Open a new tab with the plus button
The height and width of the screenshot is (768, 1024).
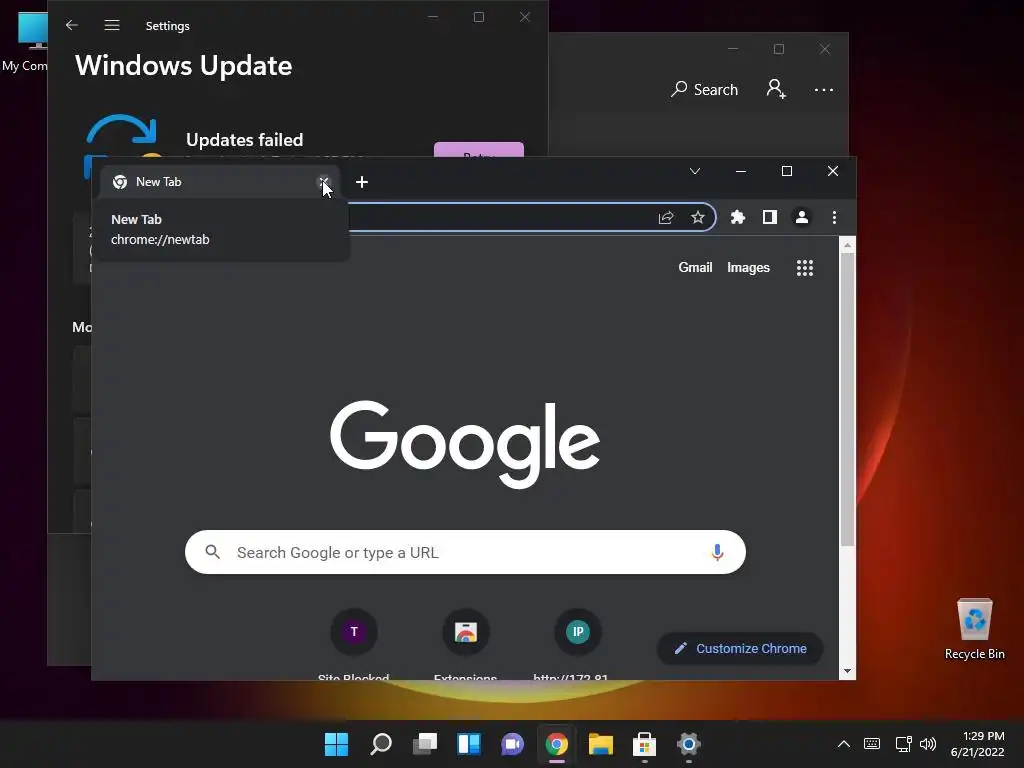click(x=362, y=182)
